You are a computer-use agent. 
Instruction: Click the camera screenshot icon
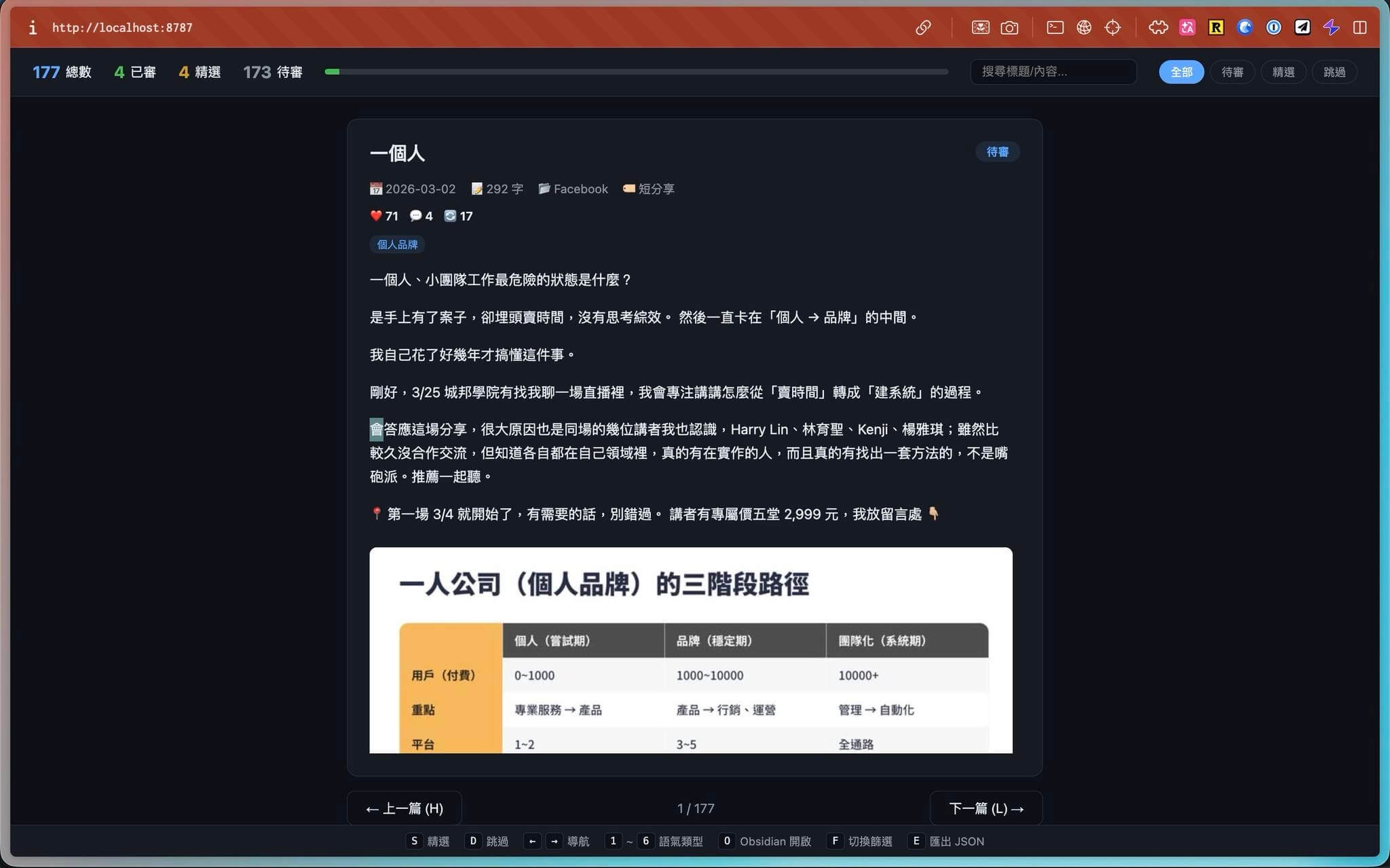[x=1009, y=28]
